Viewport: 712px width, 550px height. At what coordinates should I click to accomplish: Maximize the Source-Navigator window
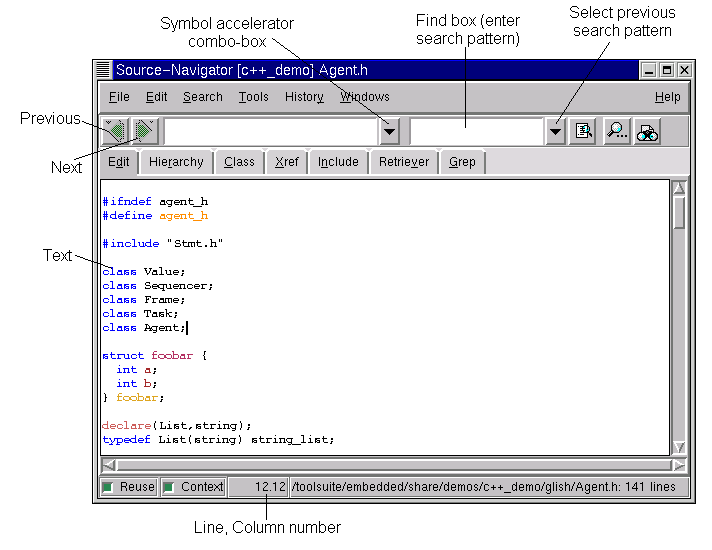[x=667, y=70]
